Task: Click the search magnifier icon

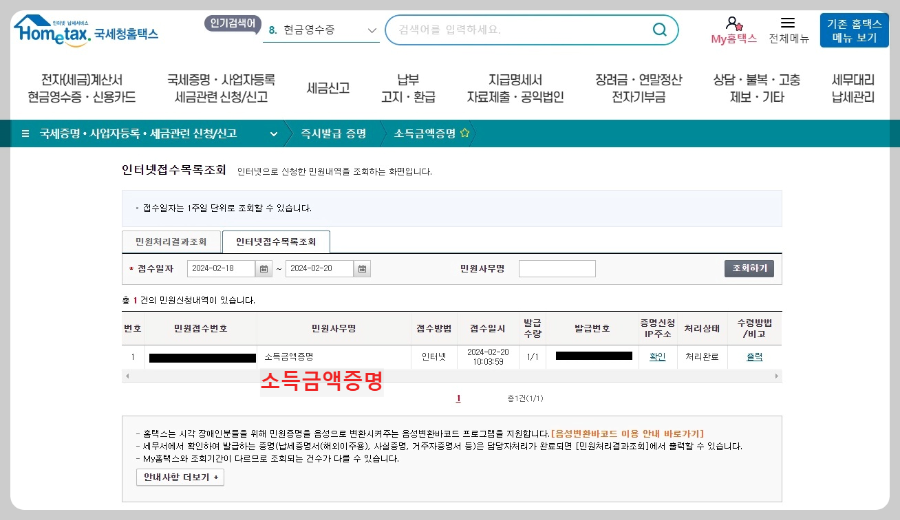Action: [660, 29]
